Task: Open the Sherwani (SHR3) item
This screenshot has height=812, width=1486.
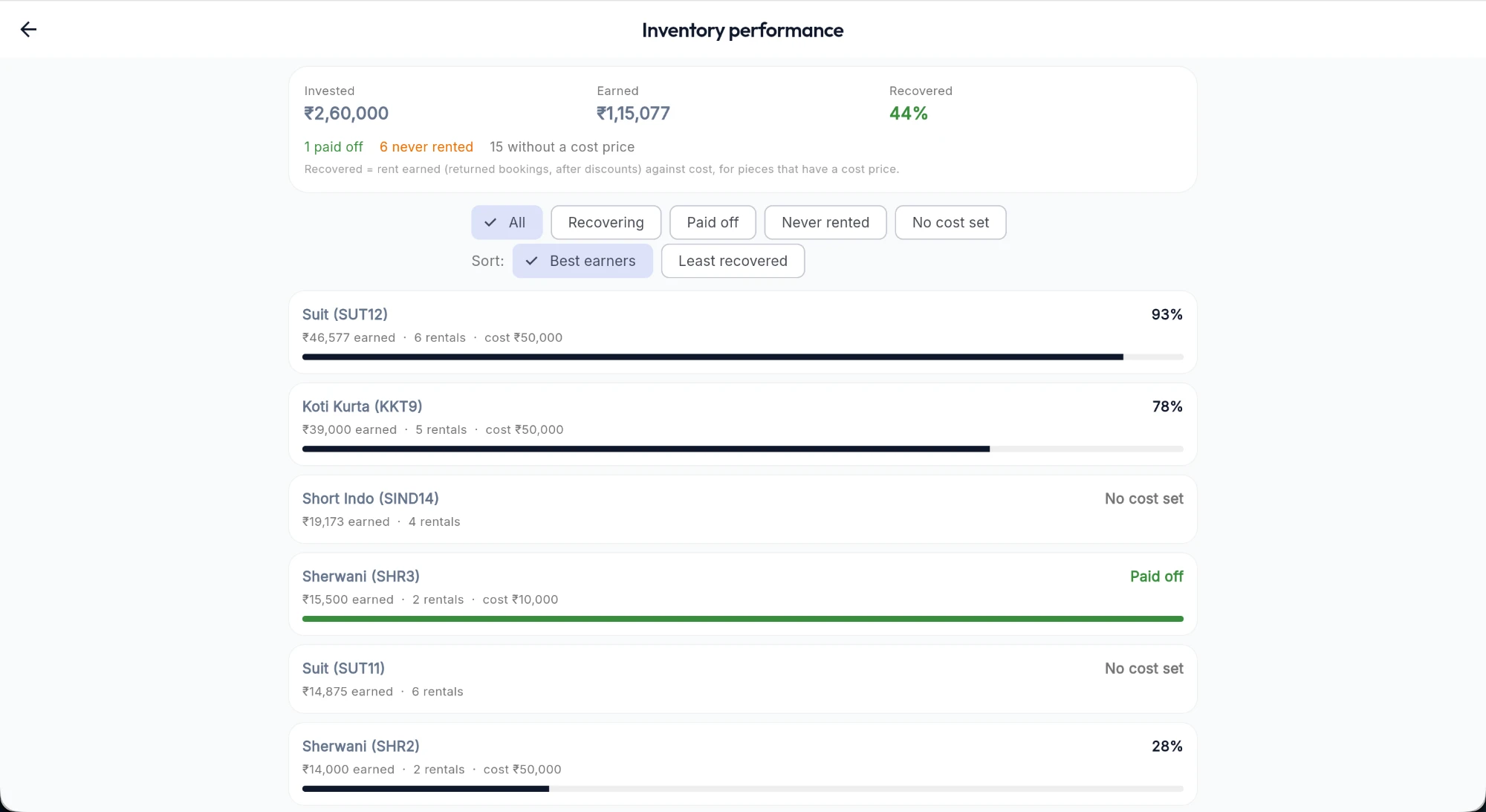Action: (x=742, y=594)
